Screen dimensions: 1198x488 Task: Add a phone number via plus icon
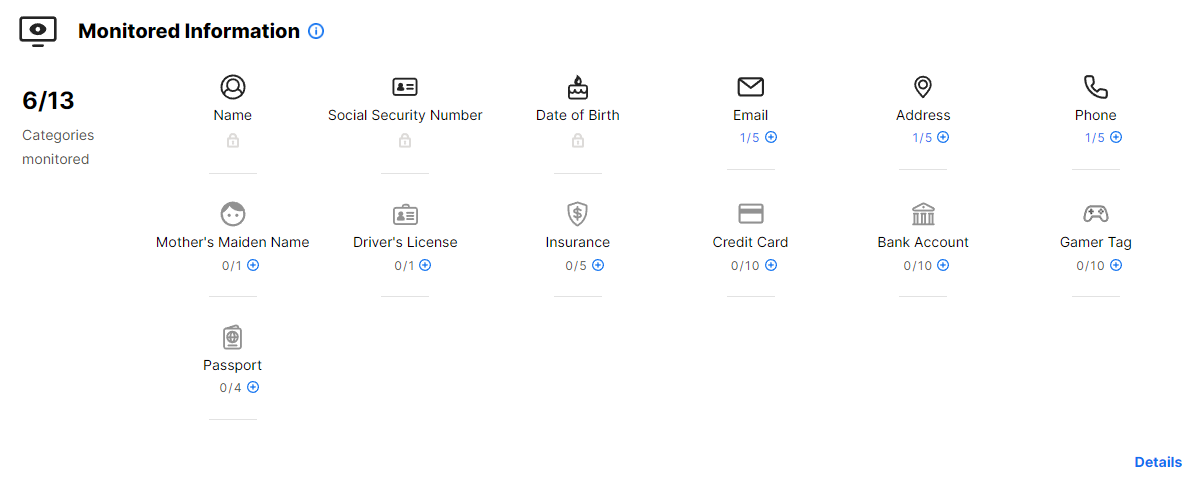(x=1116, y=137)
